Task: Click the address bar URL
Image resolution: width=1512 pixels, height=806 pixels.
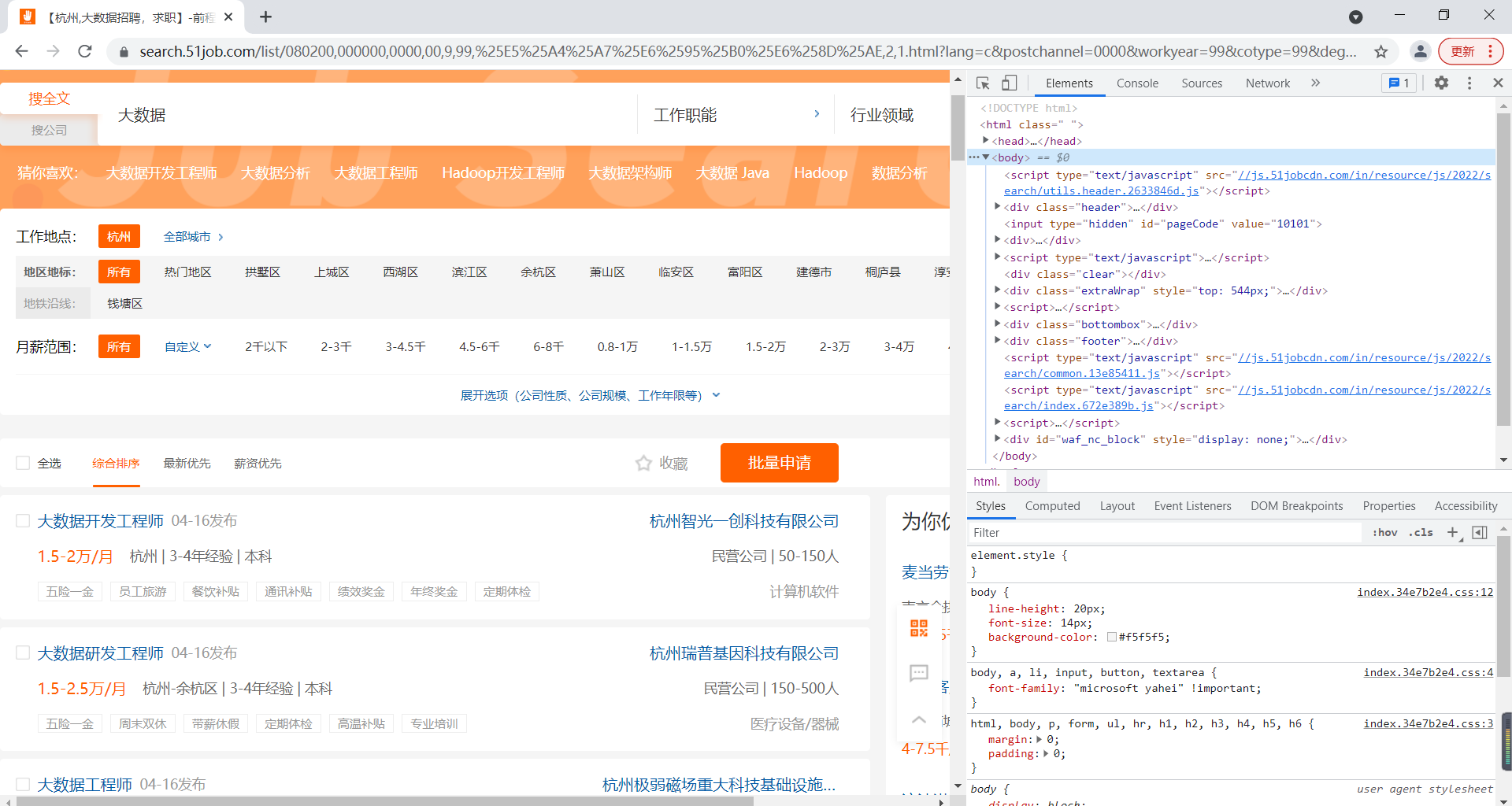Action: click(747, 51)
